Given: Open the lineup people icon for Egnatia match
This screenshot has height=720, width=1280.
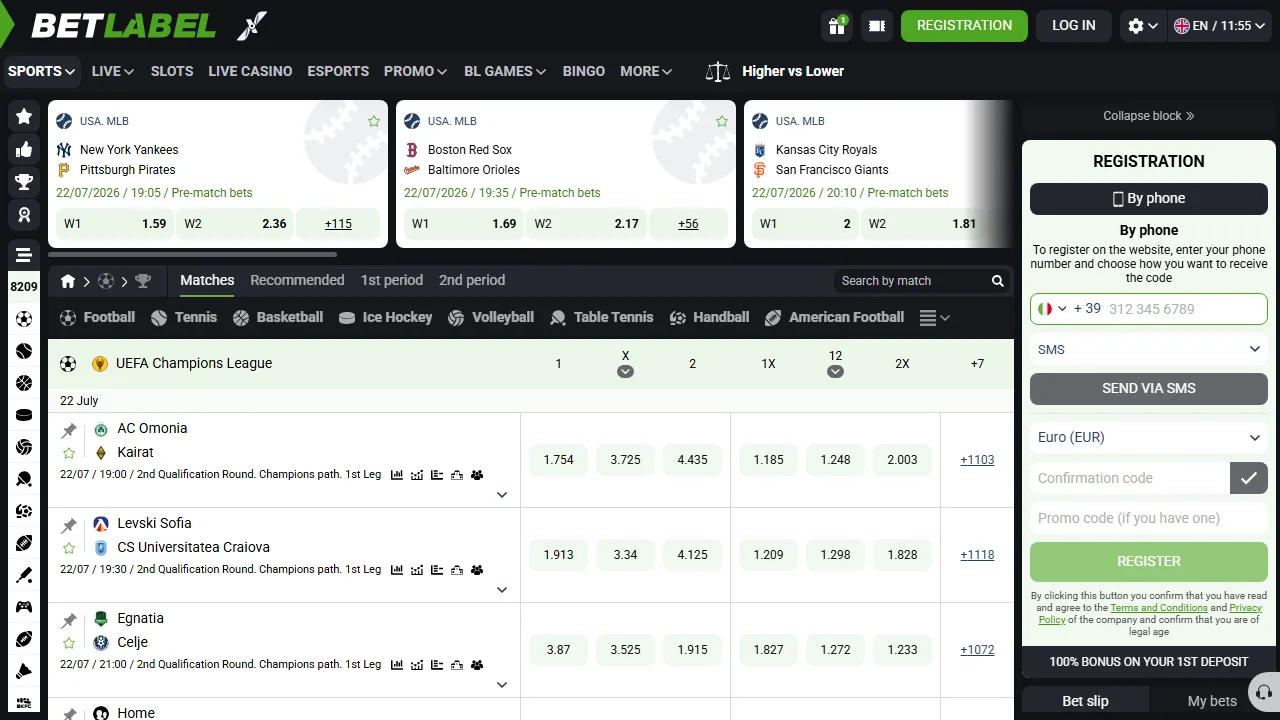Looking at the screenshot, I should tap(477, 665).
